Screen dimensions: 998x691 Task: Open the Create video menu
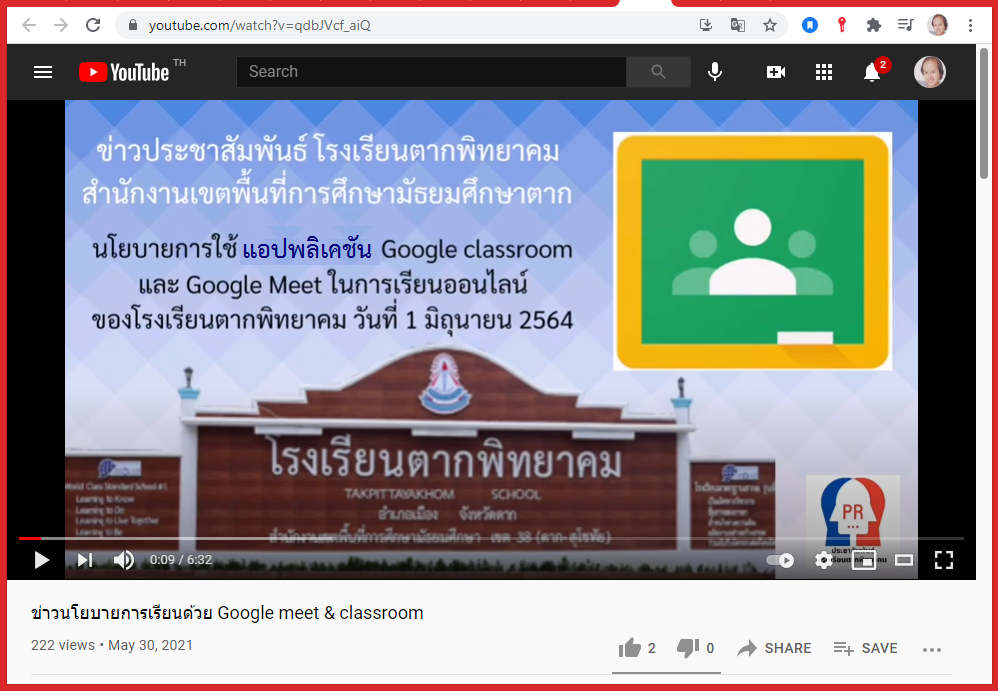click(x=775, y=72)
